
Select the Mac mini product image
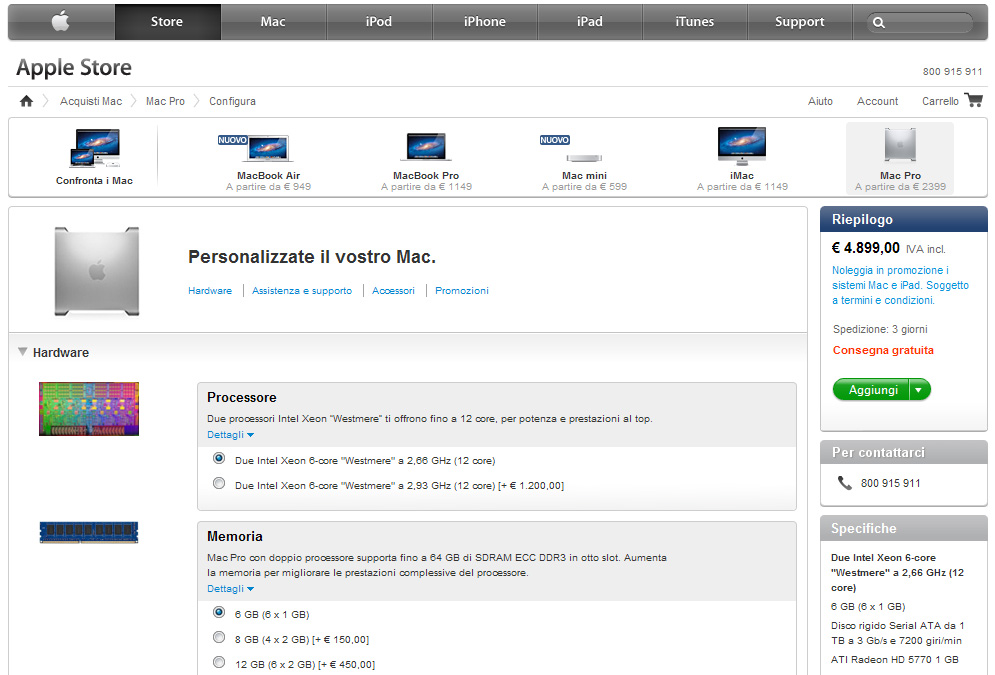584,157
